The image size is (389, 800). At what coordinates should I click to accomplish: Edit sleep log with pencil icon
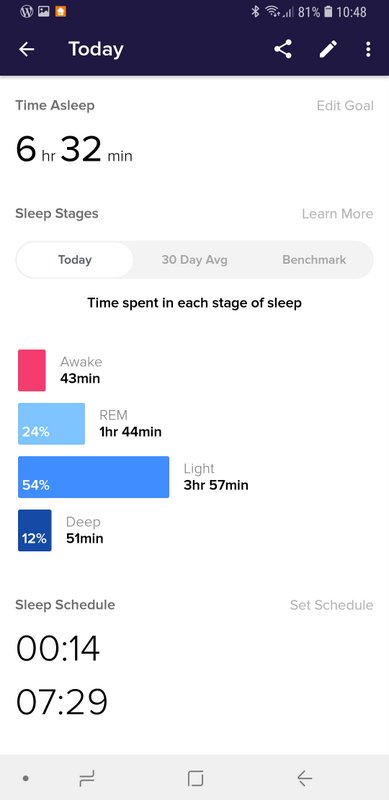[x=328, y=49]
